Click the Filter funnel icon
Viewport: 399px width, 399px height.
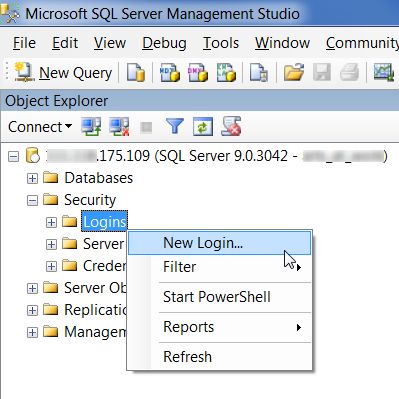coord(175,127)
